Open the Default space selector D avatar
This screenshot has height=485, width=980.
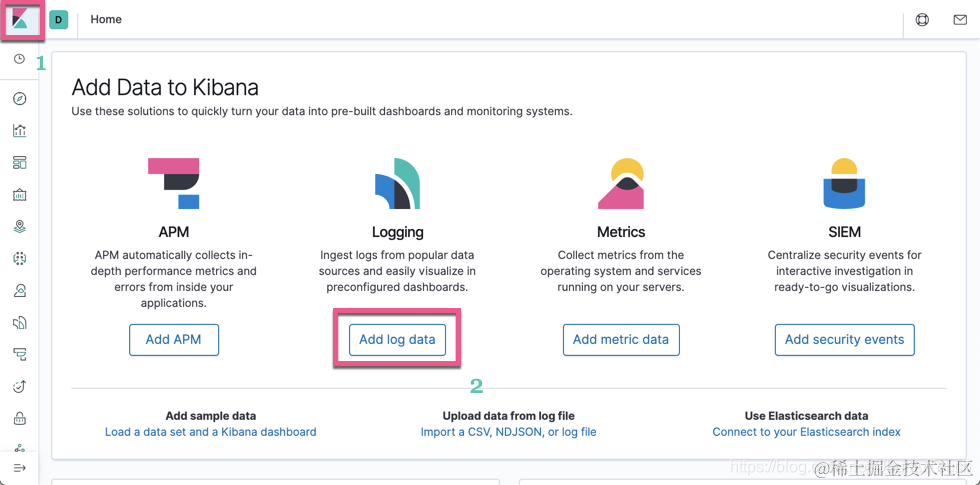coord(58,19)
